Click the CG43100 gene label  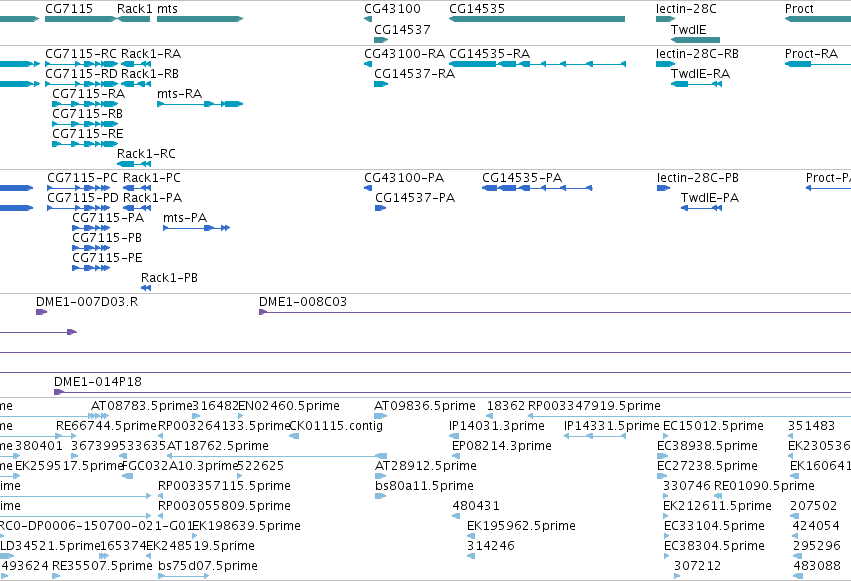click(392, 9)
